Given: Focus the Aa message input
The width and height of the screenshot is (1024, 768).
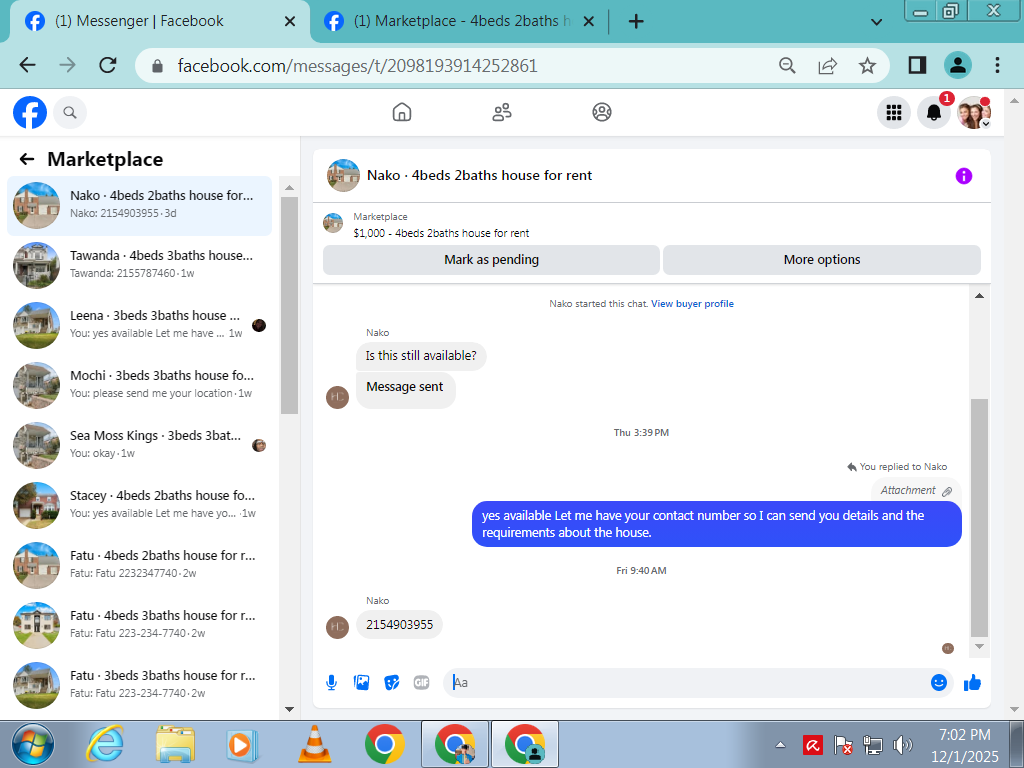Looking at the screenshot, I should [x=686, y=682].
